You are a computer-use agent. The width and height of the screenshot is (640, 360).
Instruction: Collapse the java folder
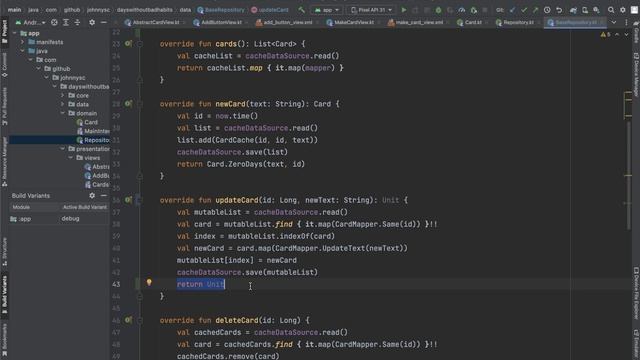[x=22, y=51]
